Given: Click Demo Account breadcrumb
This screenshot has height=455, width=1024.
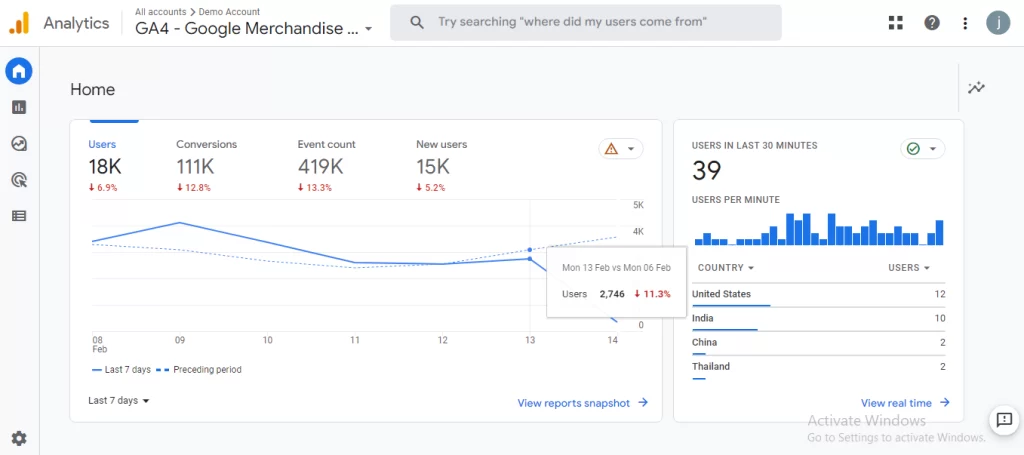Looking at the screenshot, I should (229, 12).
